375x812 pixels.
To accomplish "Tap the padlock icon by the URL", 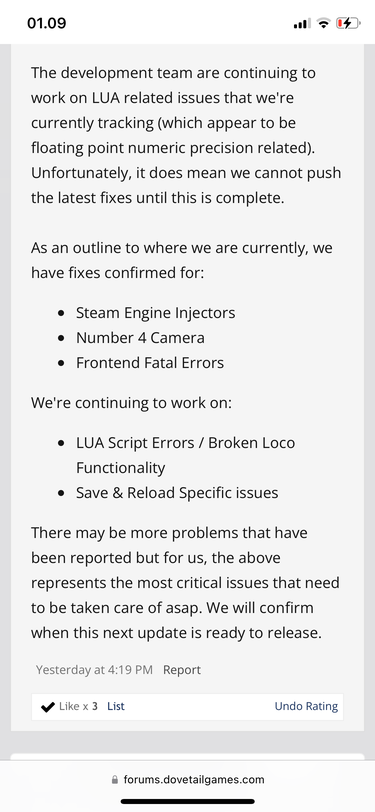I will (x=114, y=779).
